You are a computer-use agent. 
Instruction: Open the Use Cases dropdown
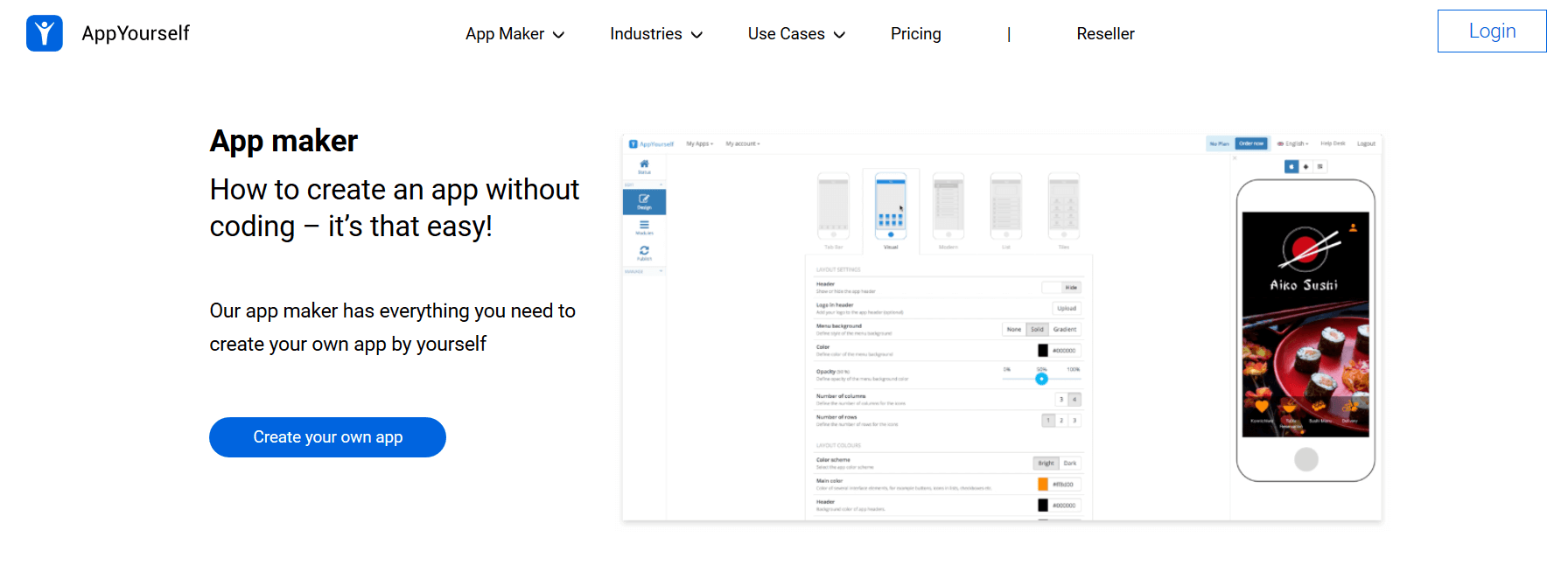point(796,34)
